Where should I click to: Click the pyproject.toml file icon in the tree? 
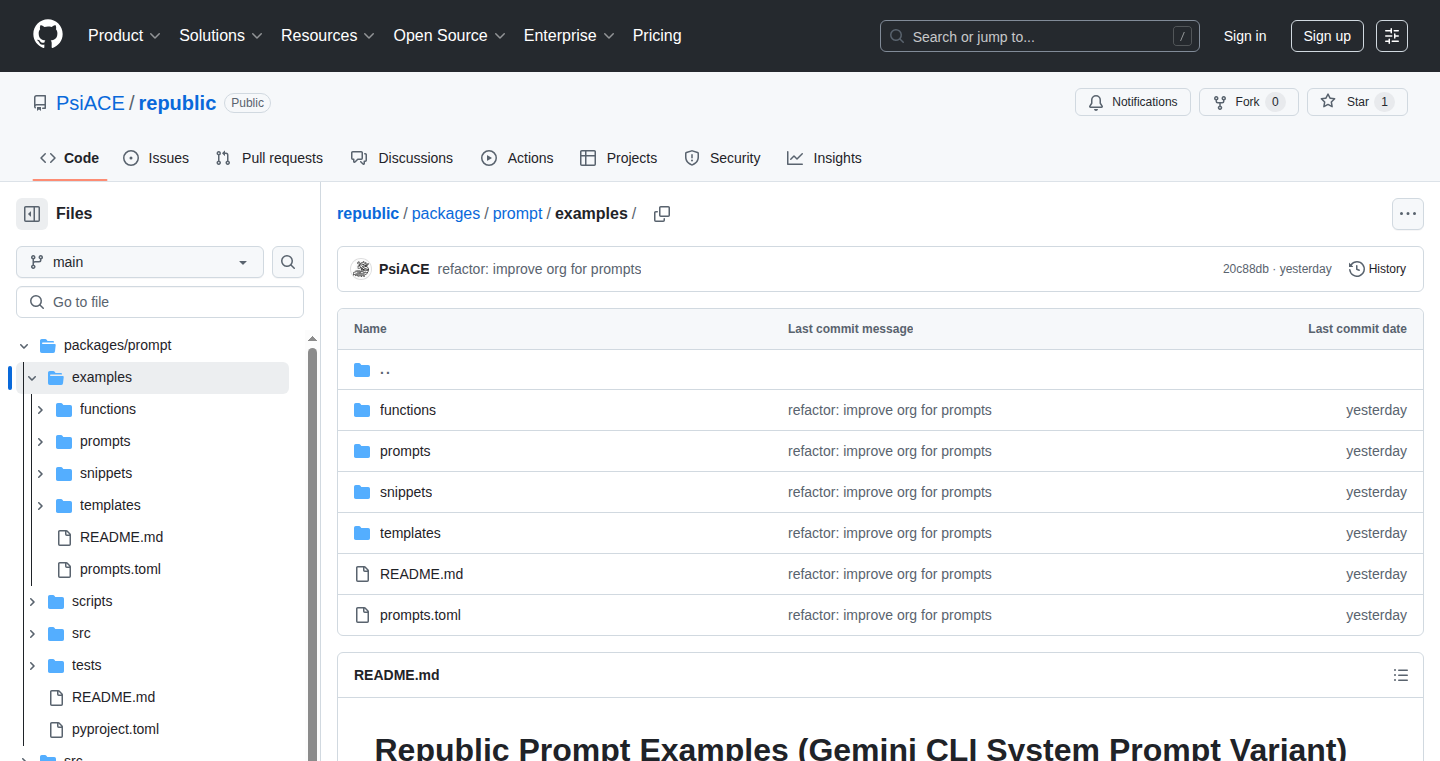click(x=56, y=729)
